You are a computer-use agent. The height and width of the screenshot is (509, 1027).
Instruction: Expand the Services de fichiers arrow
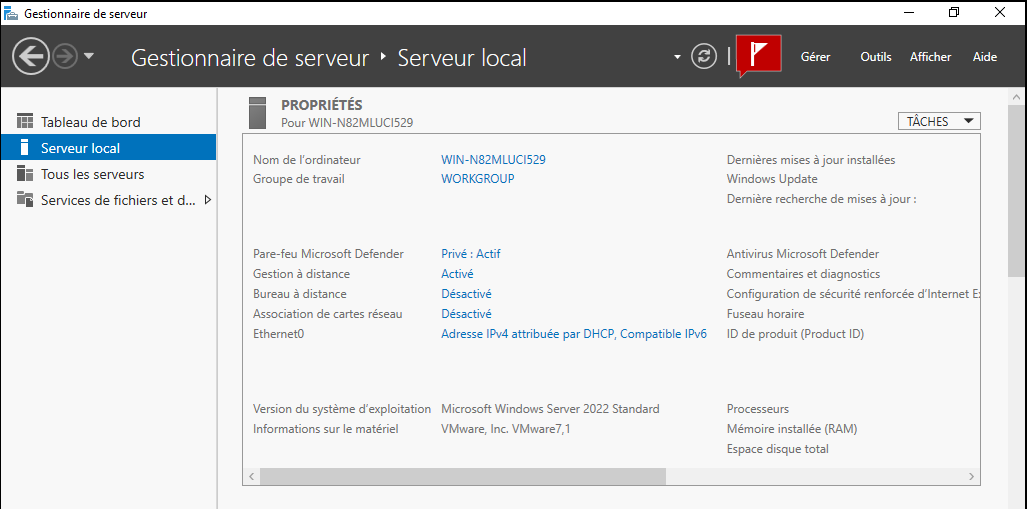coord(208,200)
